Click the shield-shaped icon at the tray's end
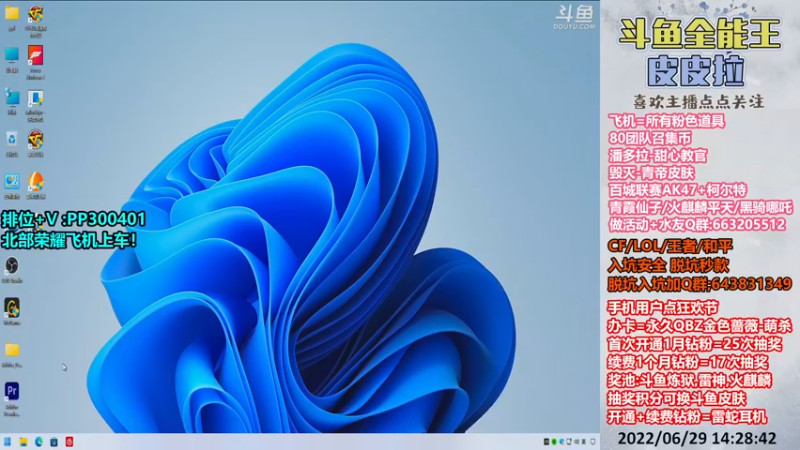The height and width of the screenshot is (450, 800). point(593,442)
